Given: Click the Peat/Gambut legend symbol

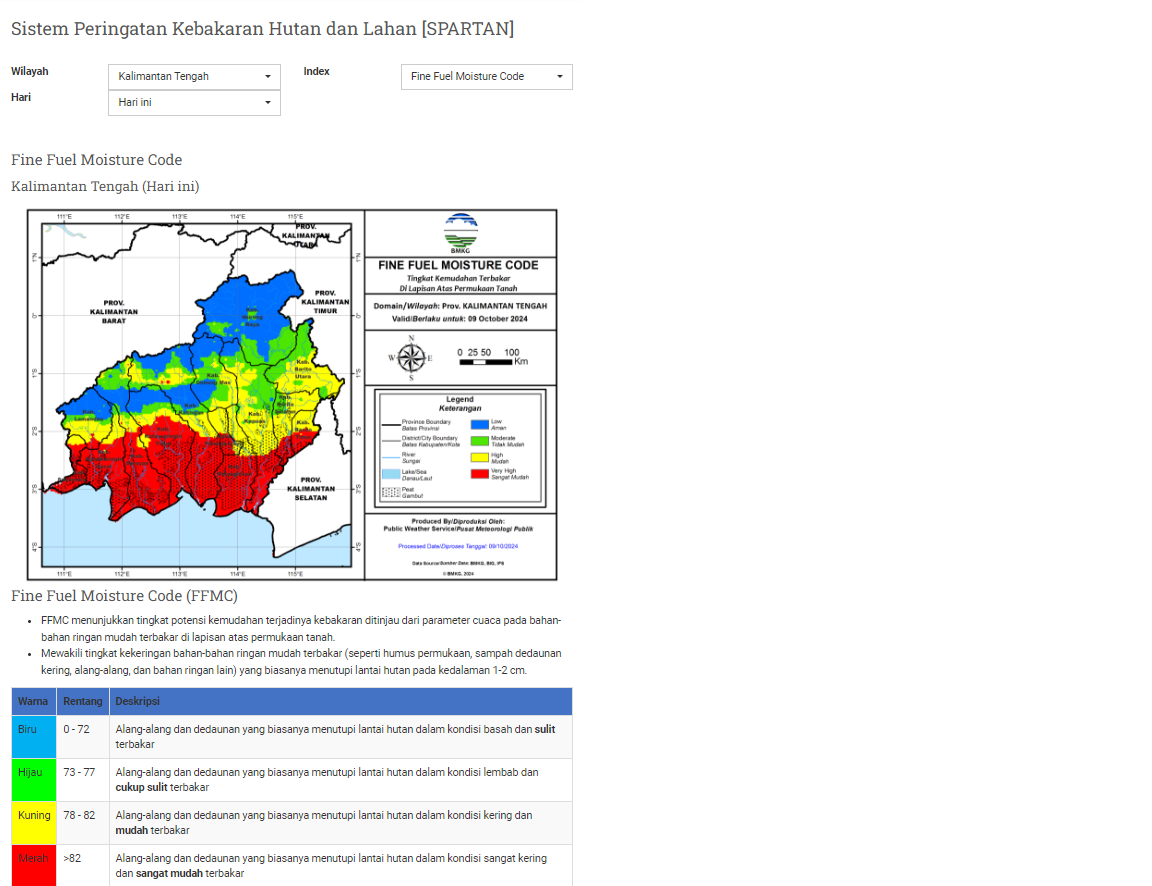Looking at the screenshot, I should coord(391,492).
